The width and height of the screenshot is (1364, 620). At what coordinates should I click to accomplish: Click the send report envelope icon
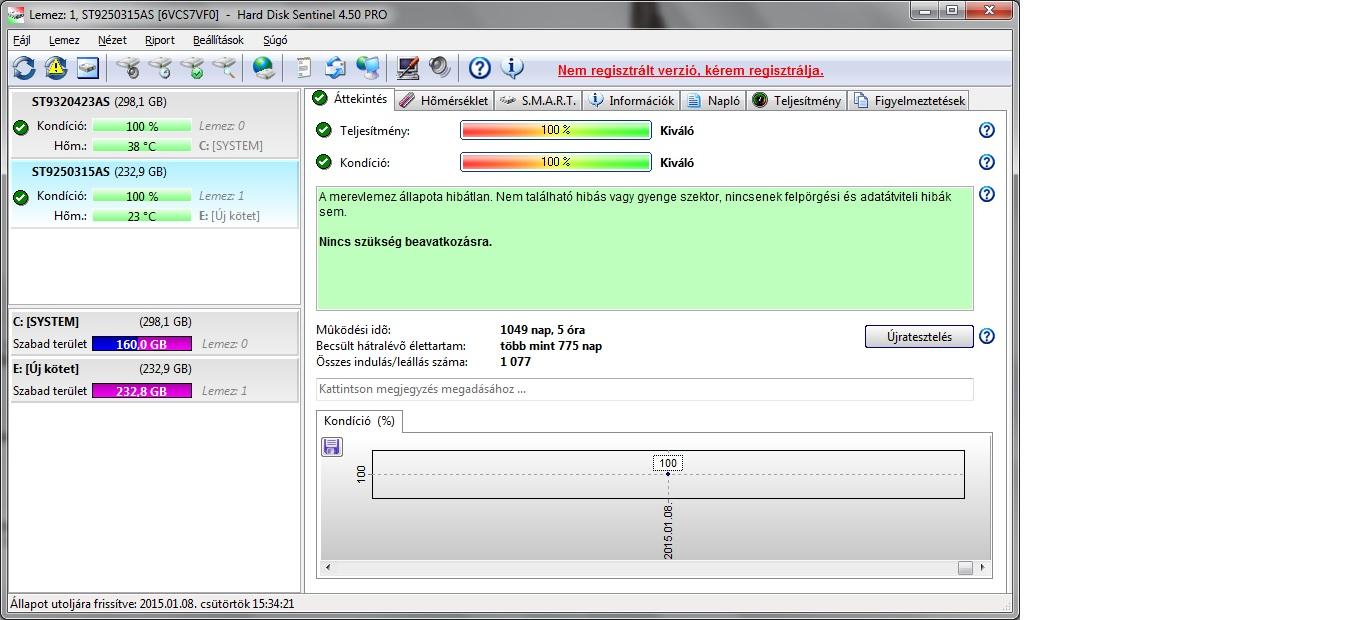(x=335, y=68)
